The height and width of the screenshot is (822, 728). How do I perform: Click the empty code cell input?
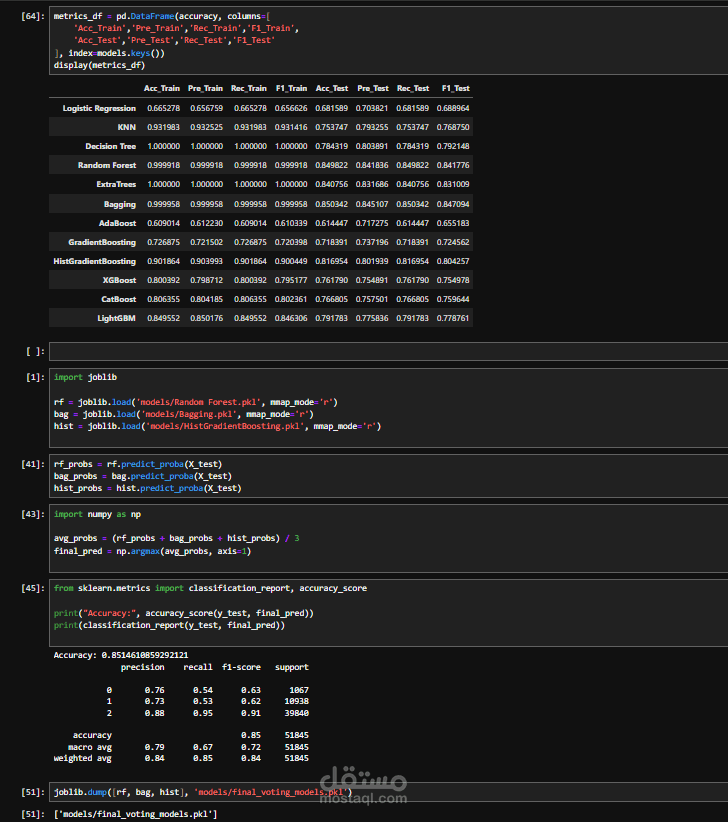click(388, 351)
